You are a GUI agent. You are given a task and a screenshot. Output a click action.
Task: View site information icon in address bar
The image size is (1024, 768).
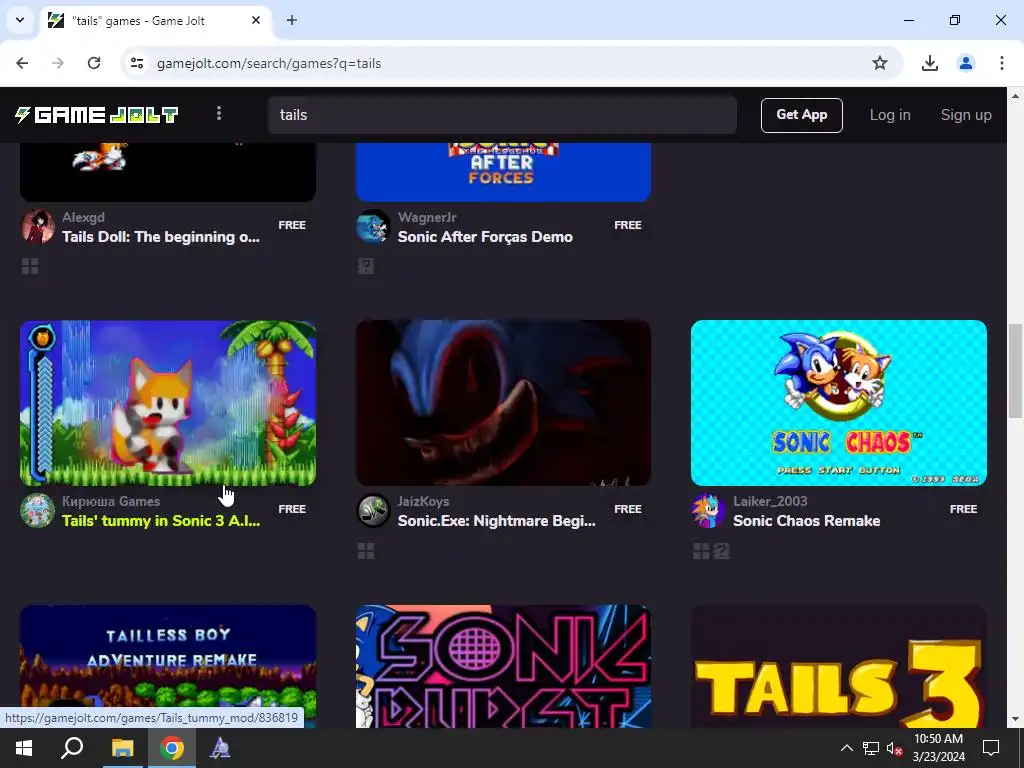[136, 63]
